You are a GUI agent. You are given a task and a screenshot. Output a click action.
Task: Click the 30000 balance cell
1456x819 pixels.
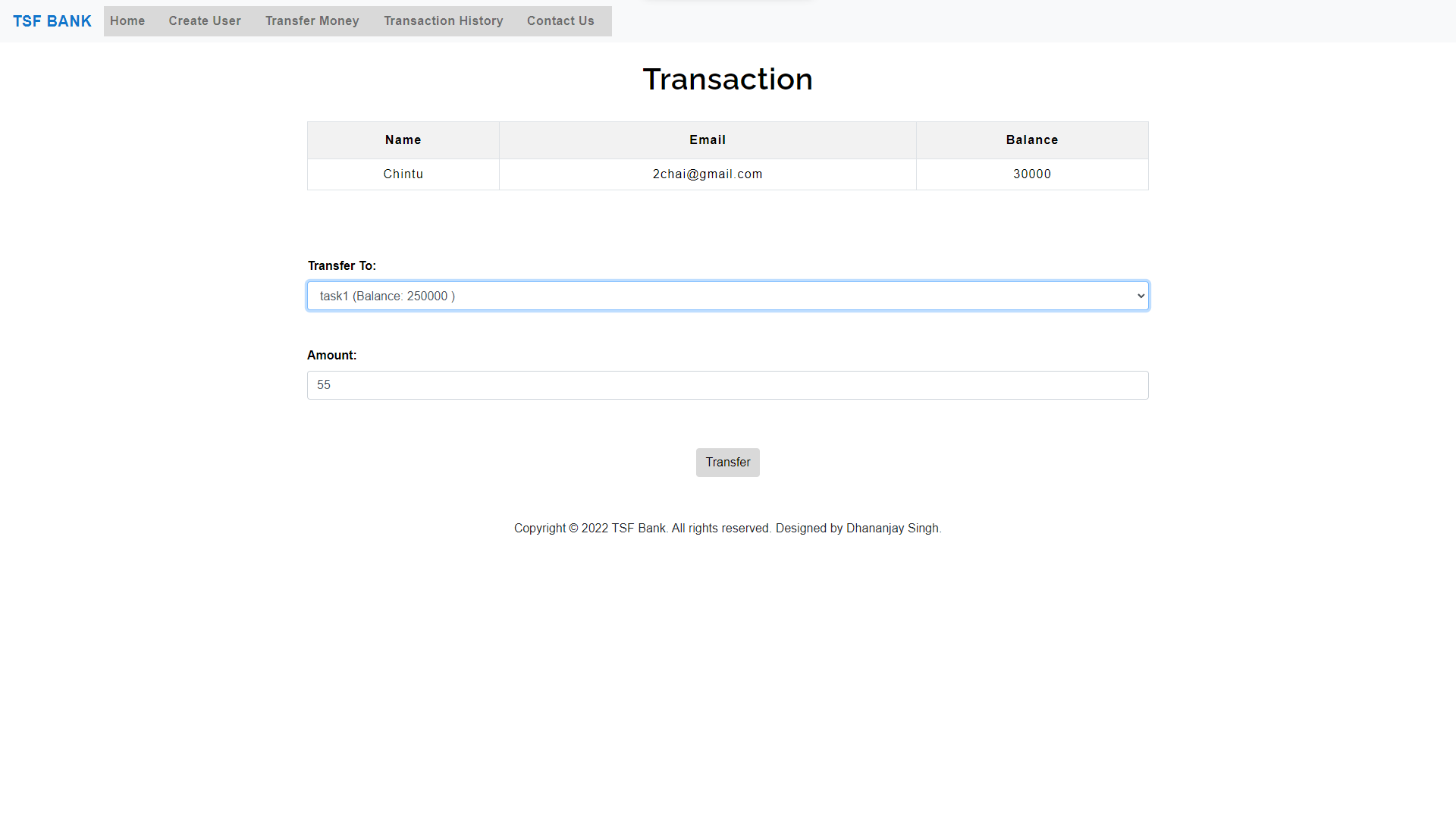point(1031,174)
